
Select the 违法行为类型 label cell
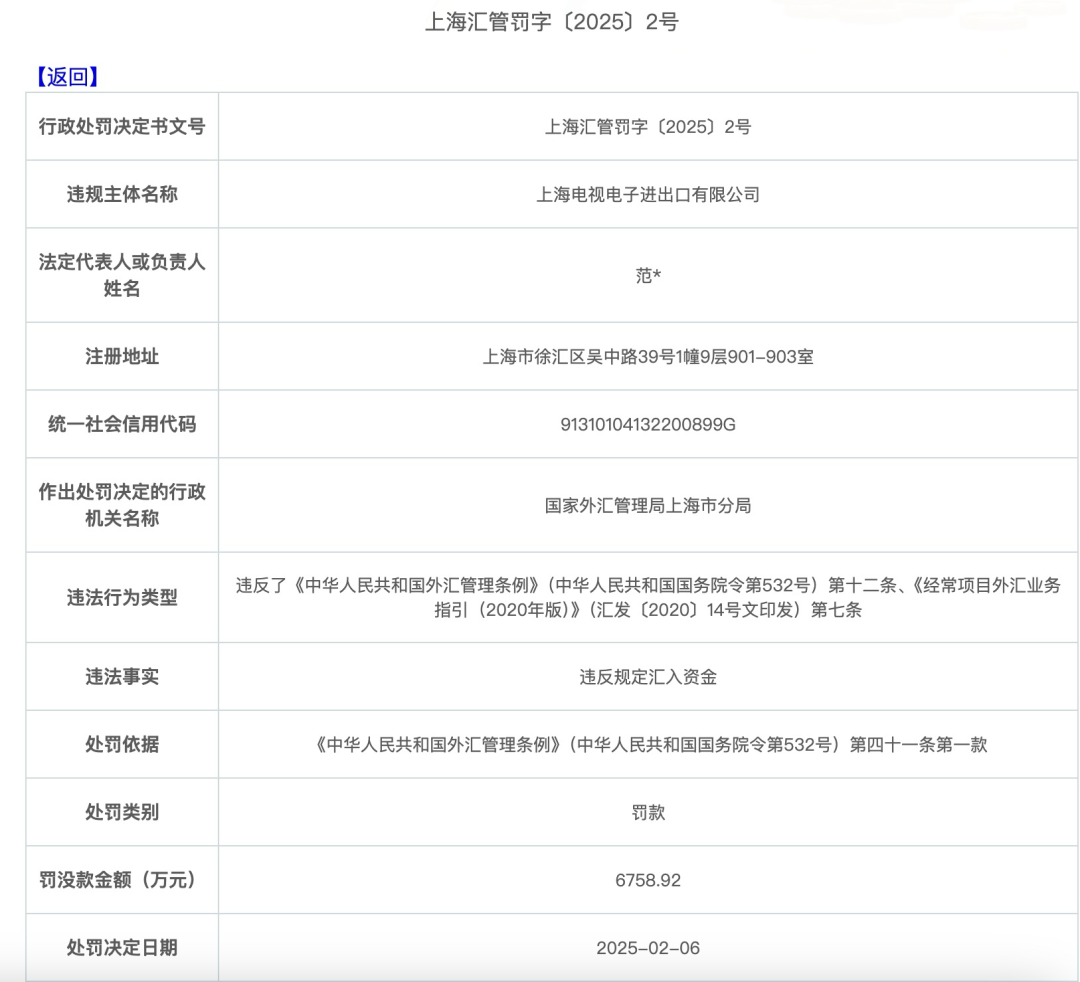(122, 597)
